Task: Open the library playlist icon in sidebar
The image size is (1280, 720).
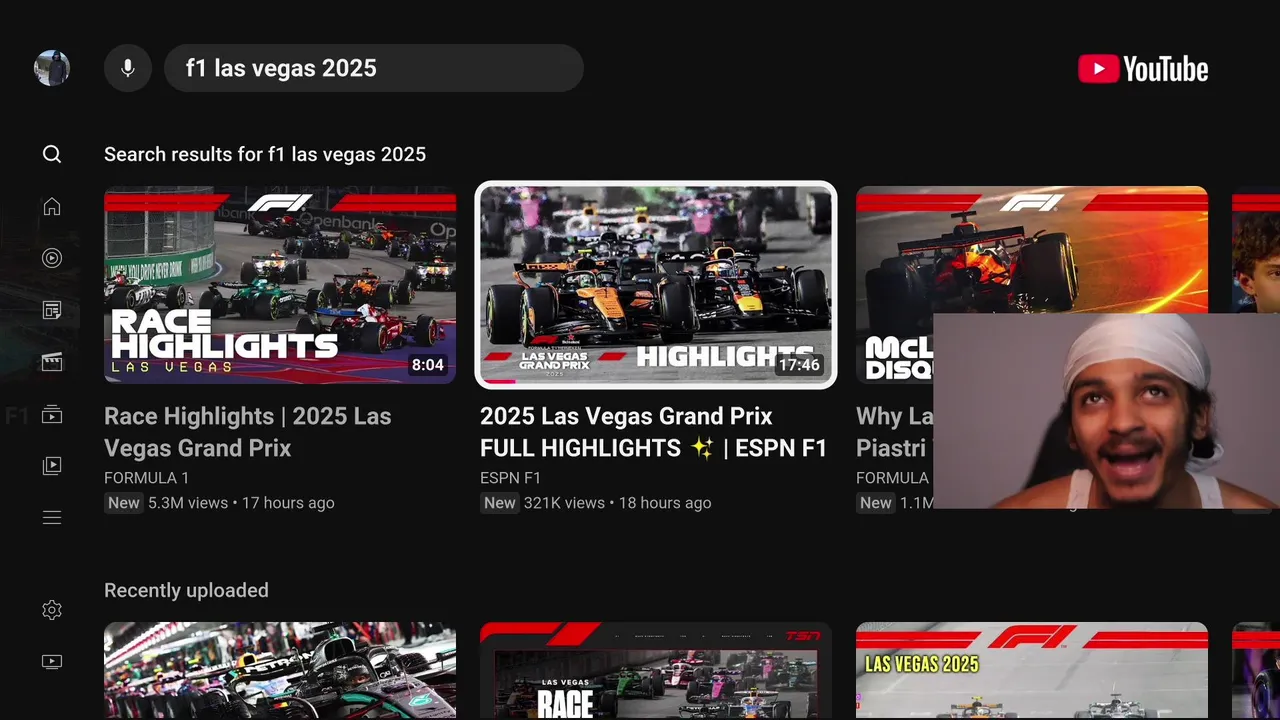Action: coord(52,466)
